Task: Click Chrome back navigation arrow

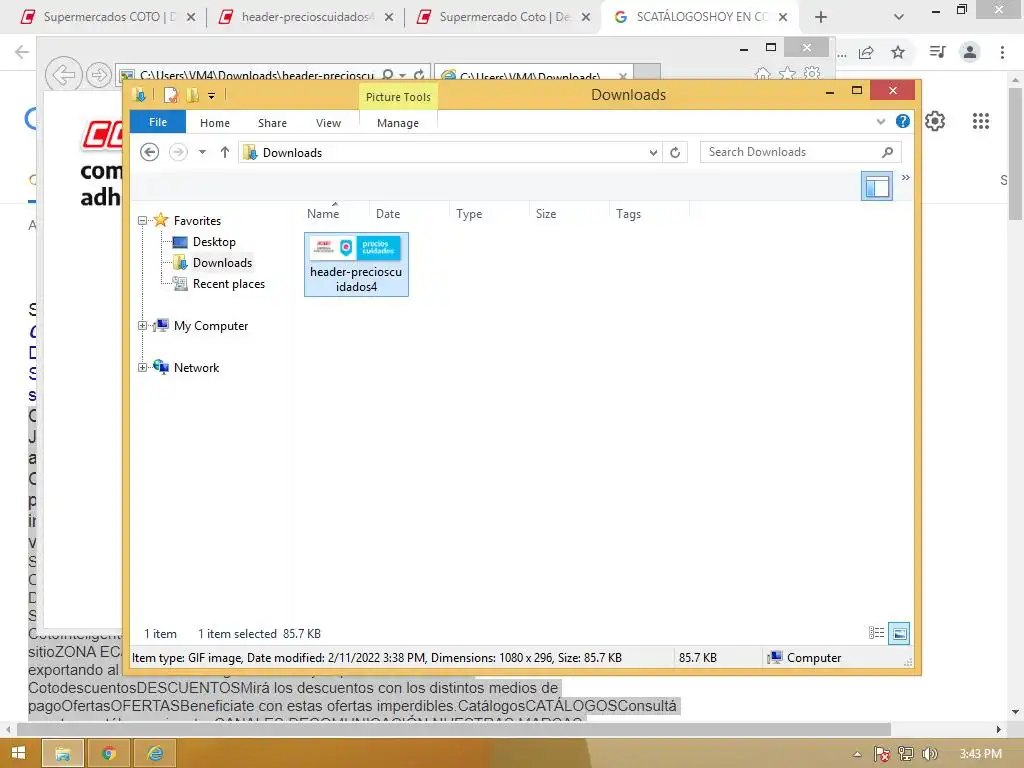Action: (22, 52)
